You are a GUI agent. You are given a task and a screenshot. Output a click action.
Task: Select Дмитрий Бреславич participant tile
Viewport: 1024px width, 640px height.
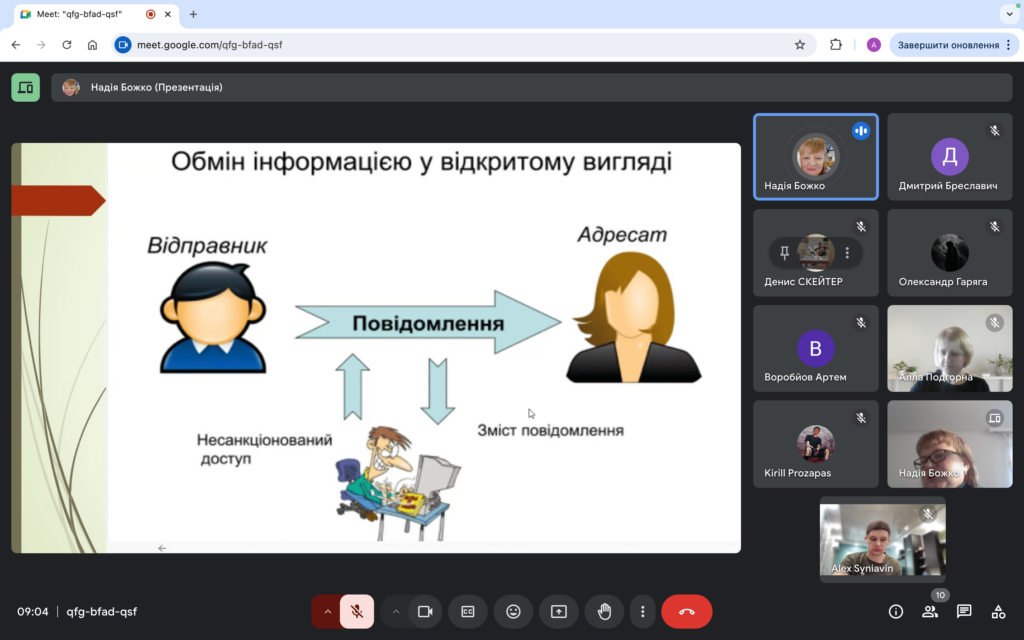(950, 157)
